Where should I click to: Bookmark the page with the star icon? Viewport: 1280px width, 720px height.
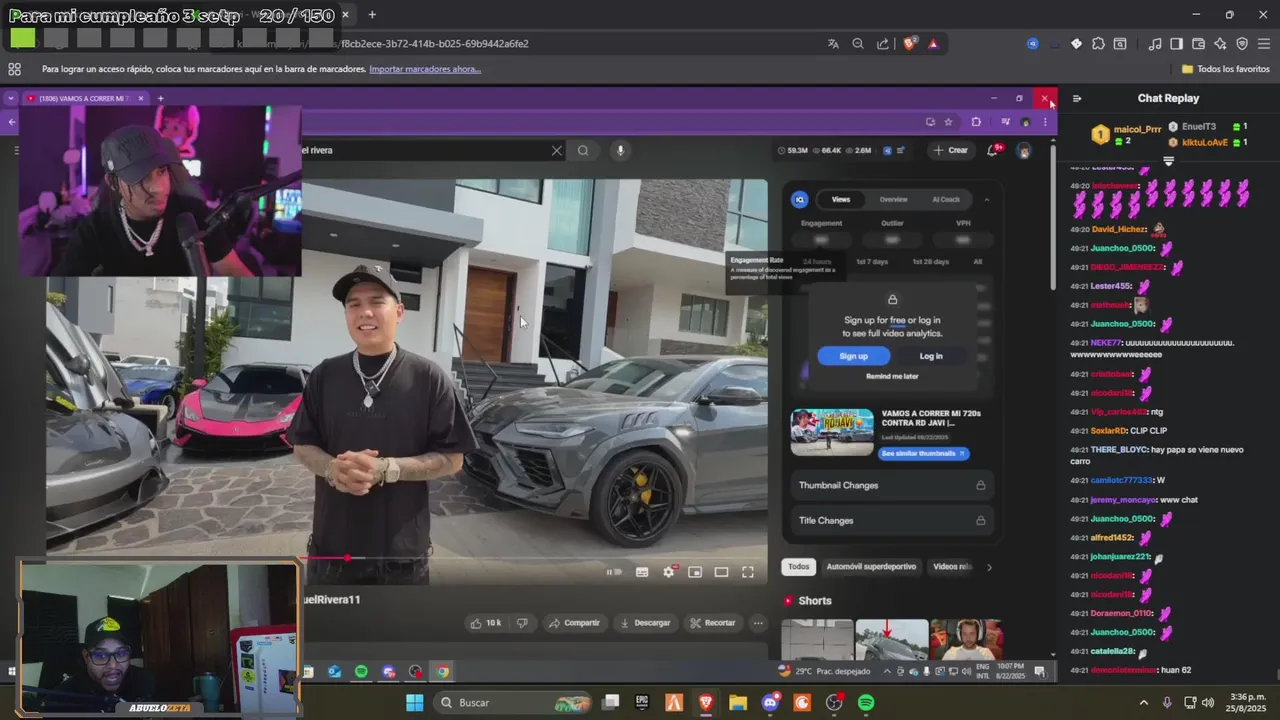(948, 122)
